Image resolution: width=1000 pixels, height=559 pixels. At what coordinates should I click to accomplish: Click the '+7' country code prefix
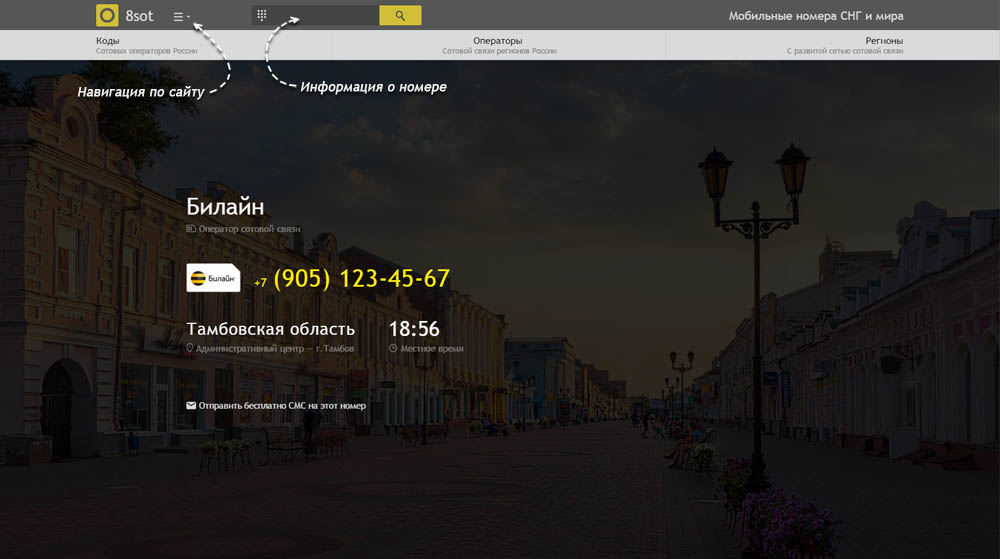[x=260, y=282]
